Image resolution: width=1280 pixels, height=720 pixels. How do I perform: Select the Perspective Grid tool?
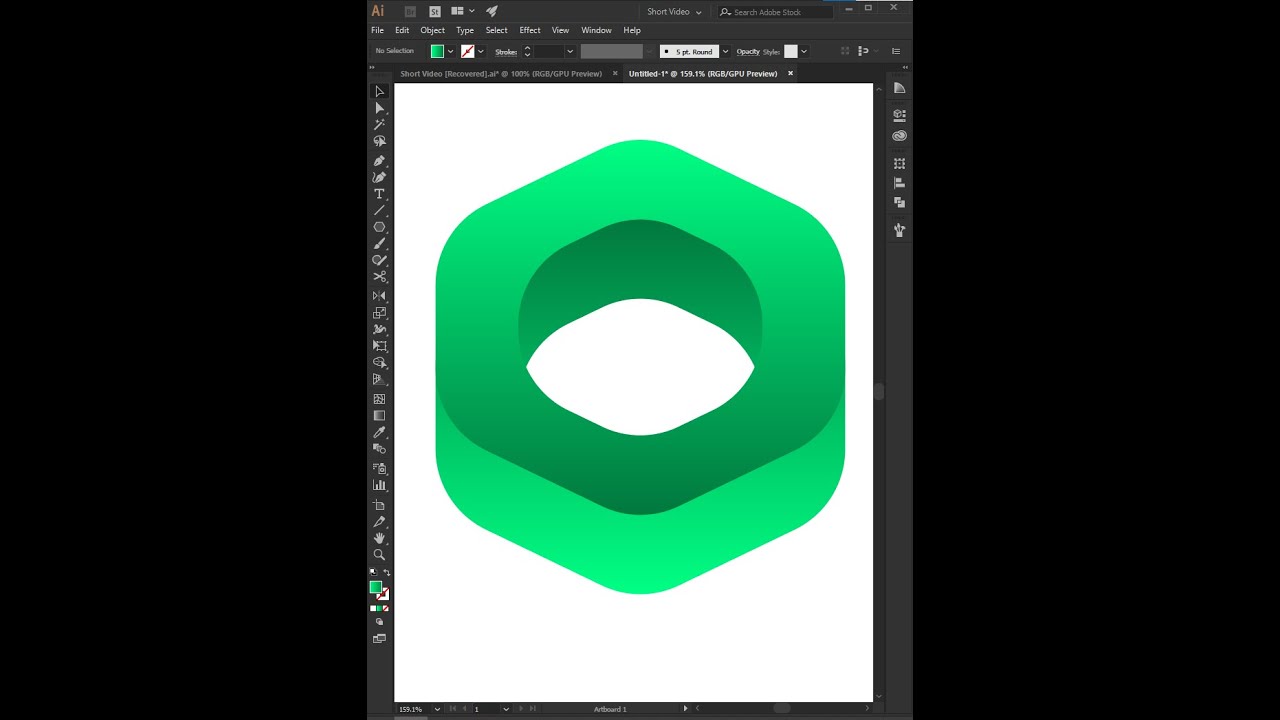379,380
